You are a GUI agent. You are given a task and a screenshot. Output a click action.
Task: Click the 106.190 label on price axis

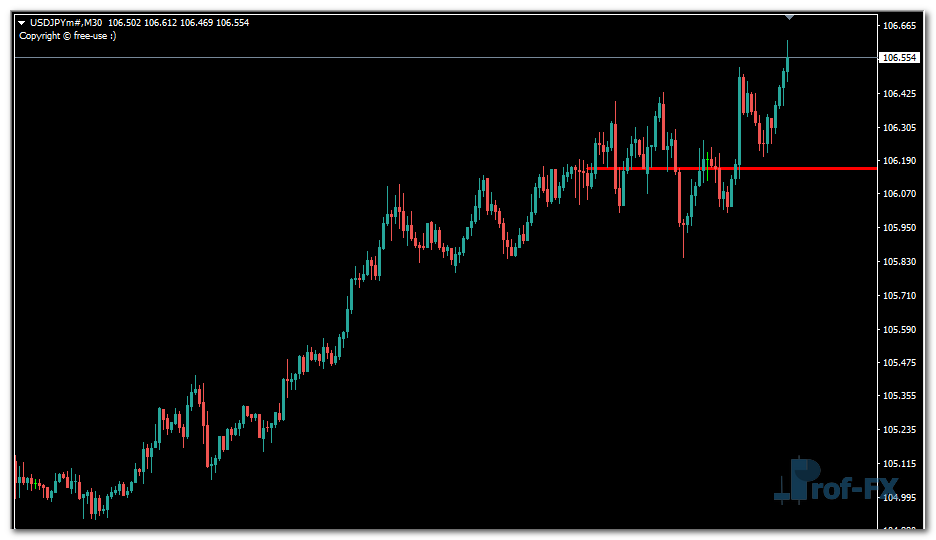coord(899,160)
